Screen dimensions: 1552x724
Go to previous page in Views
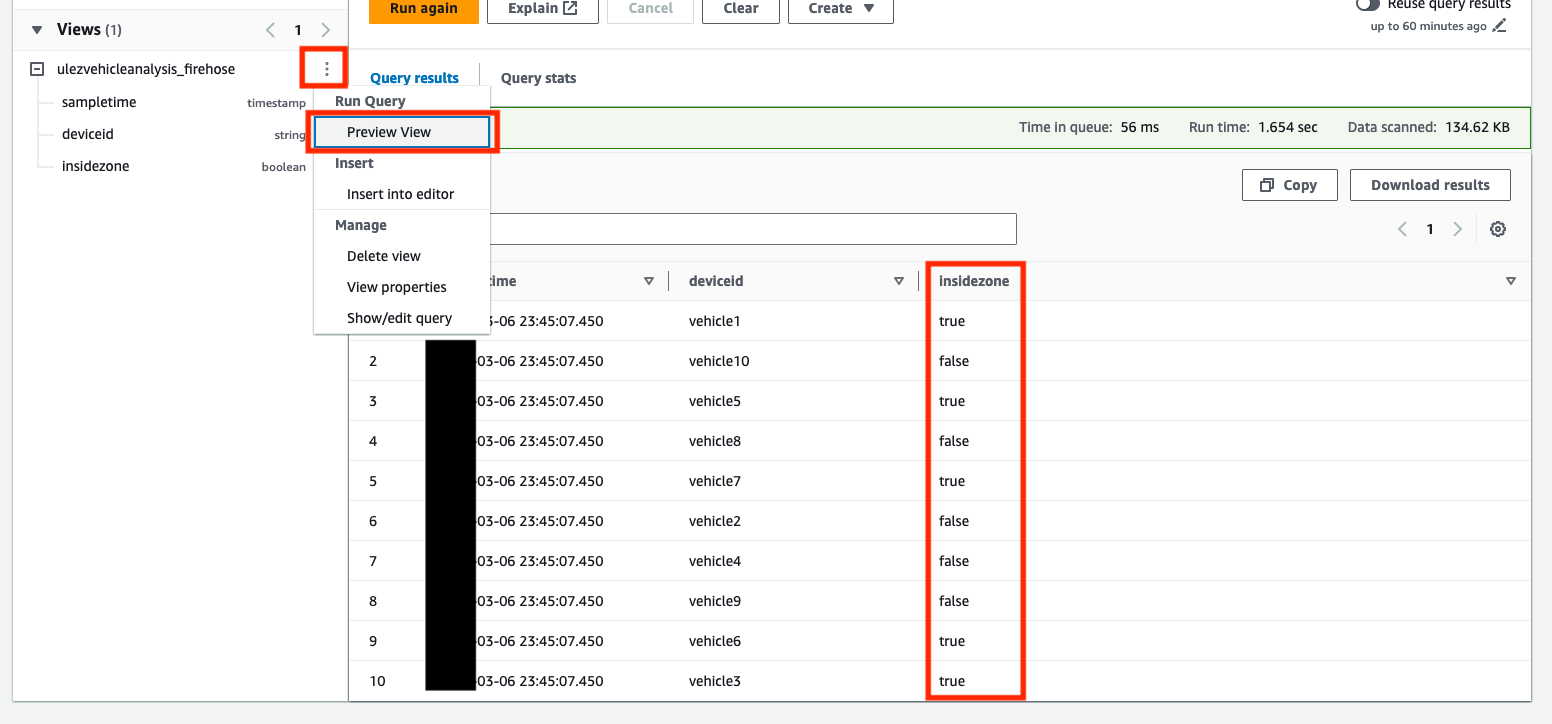click(x=271, y=30)
